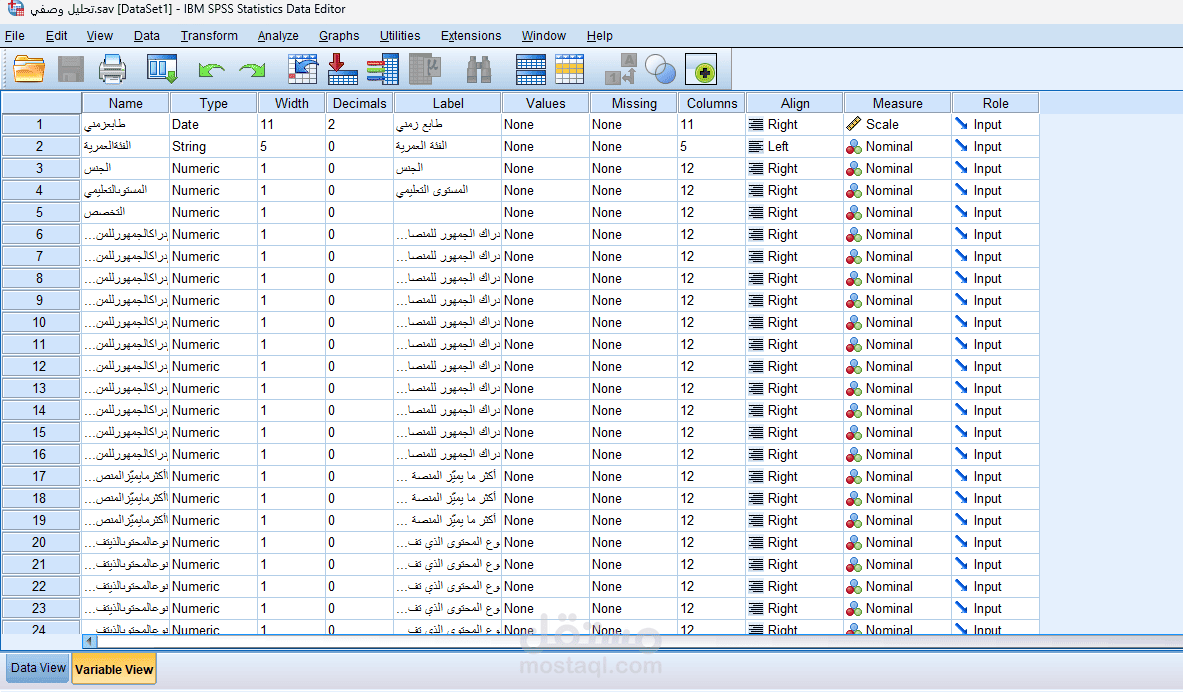
Task: Click the Role column header
Action: [995, 103]
